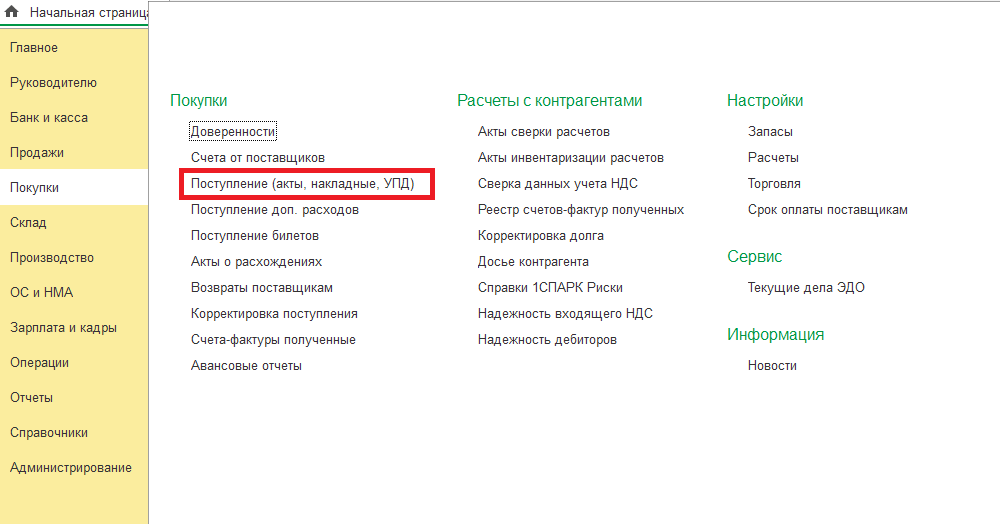
Task: Open Банк и касса section
Action: point(49,118)
